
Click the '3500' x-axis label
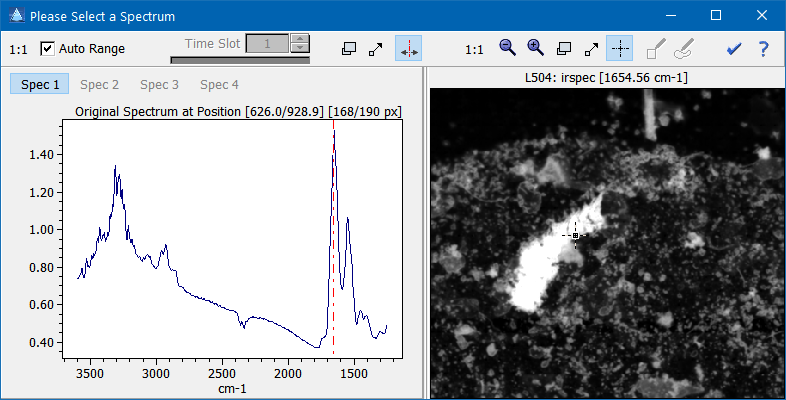click(x=91, y=373)
